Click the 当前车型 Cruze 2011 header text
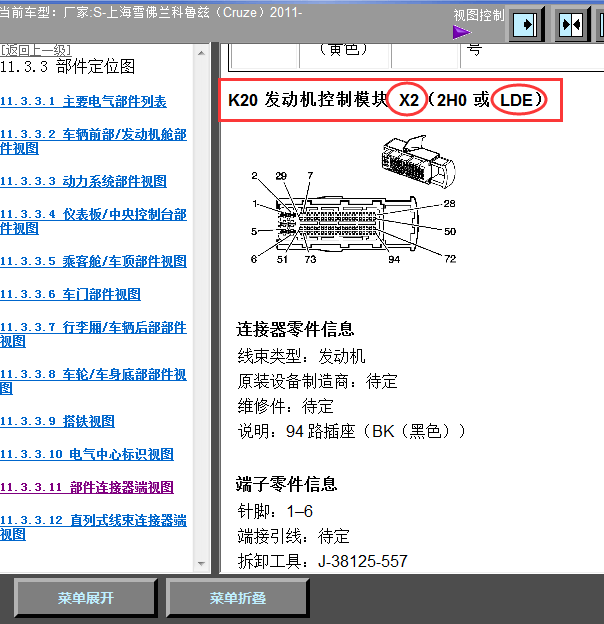 coord(151,12)
